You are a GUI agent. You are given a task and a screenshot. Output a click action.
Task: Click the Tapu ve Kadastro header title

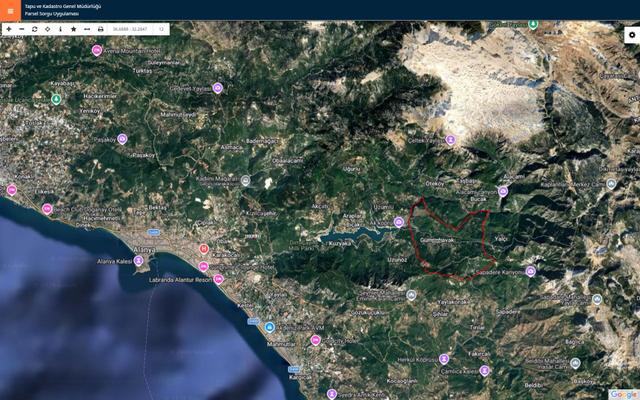click(x=63, y=7)
